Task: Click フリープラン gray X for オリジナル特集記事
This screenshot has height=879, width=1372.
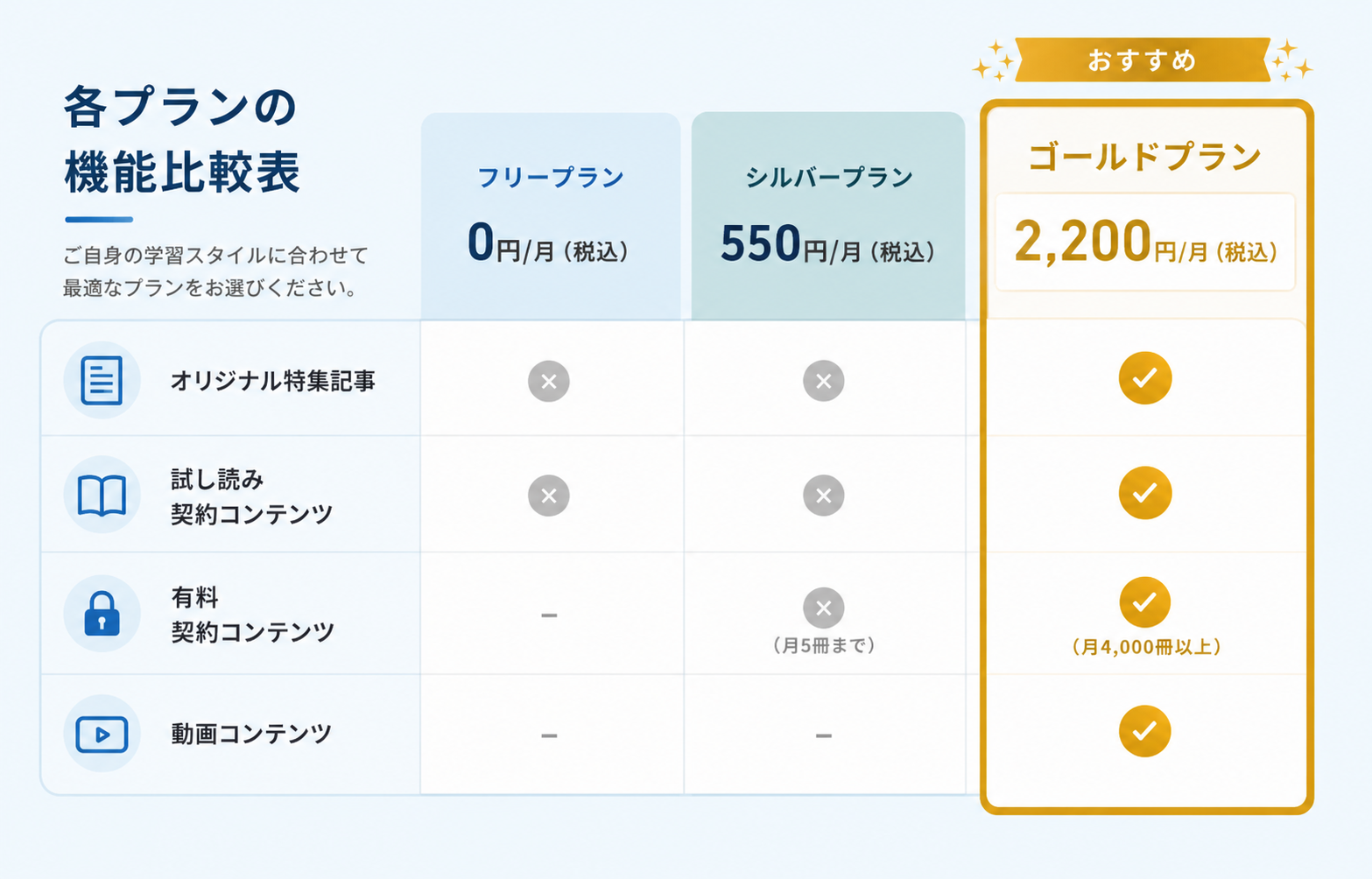Action: pyautogui.click(x=549, y=381)
